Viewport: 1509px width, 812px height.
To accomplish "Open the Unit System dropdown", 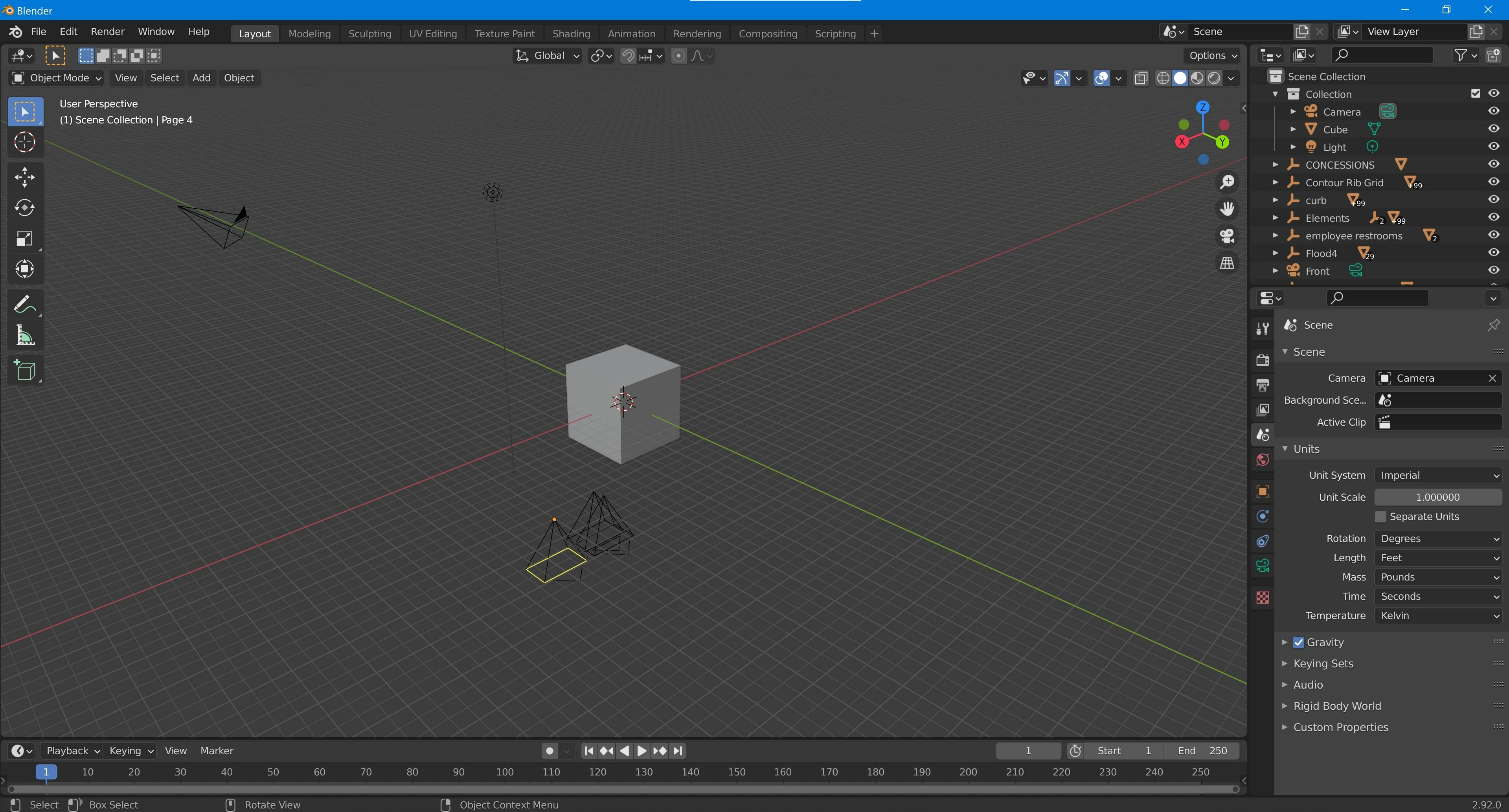I will click(x=1438, y=475).
